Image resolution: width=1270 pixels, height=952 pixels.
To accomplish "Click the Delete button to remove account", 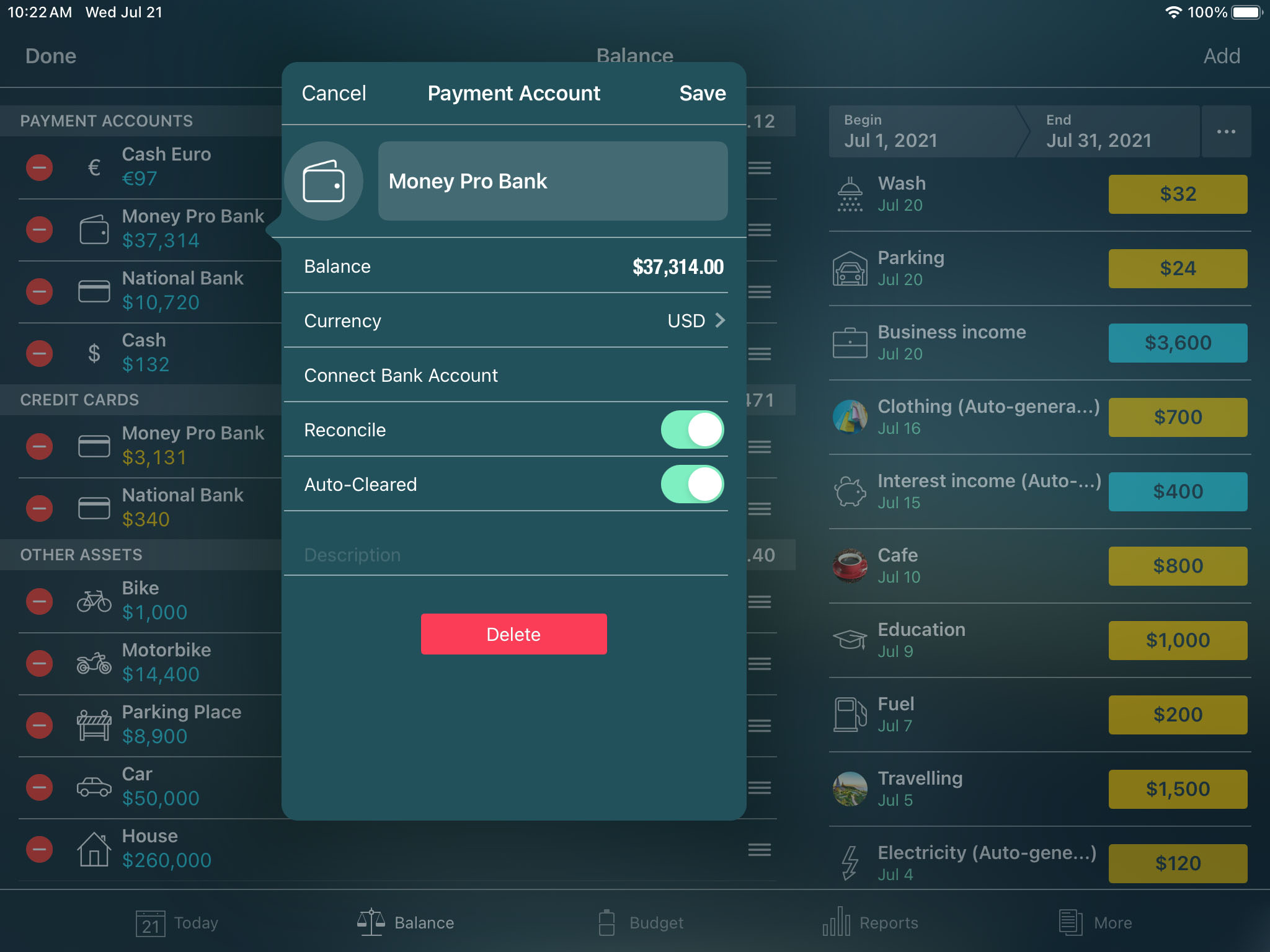I will click(514, 634).
